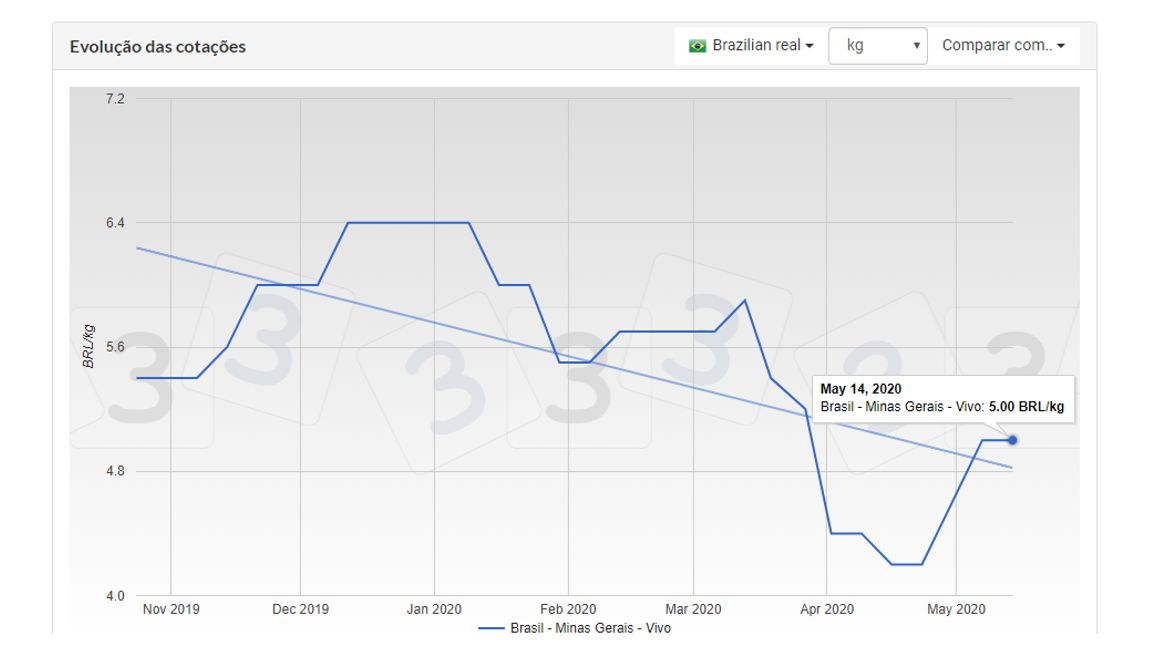Click the 6.4 y-axis value
1155x650 pixels.
[x=115, y=223]
